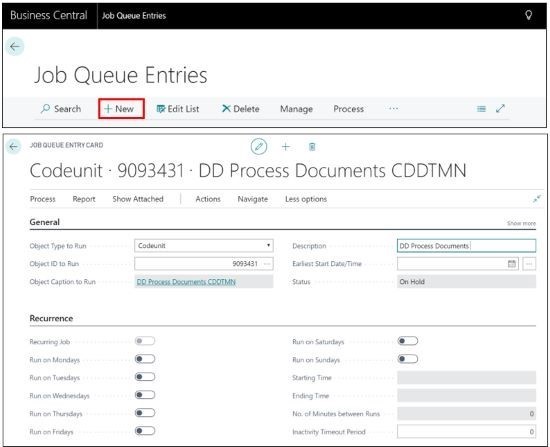The height and width of the screenshot is (447, 550).
Task: Open the calendar picker for Earliest Start Date/Time
Action: coord(512,263)
